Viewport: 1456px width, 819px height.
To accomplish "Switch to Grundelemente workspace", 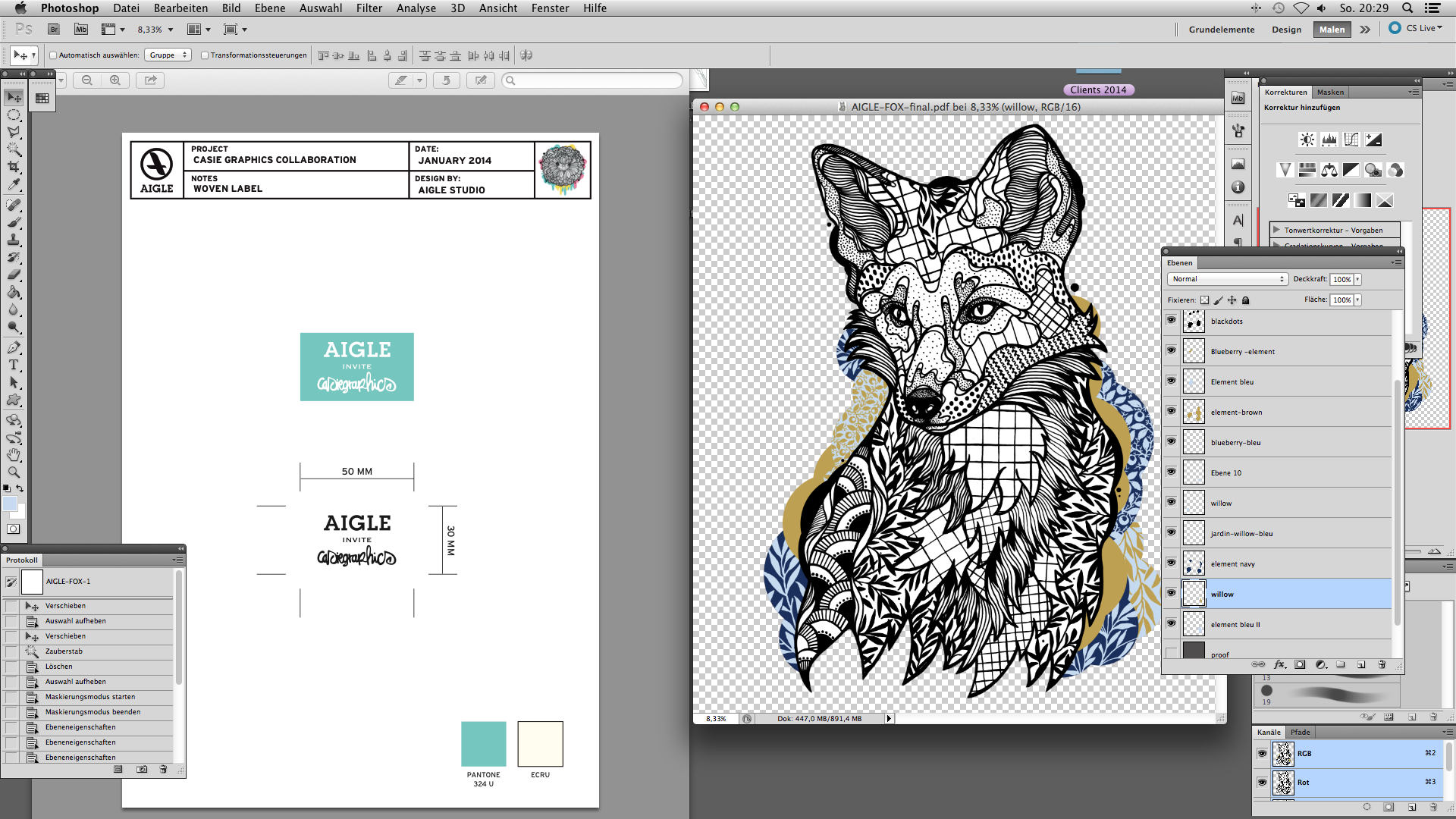I will point(1222,30).
